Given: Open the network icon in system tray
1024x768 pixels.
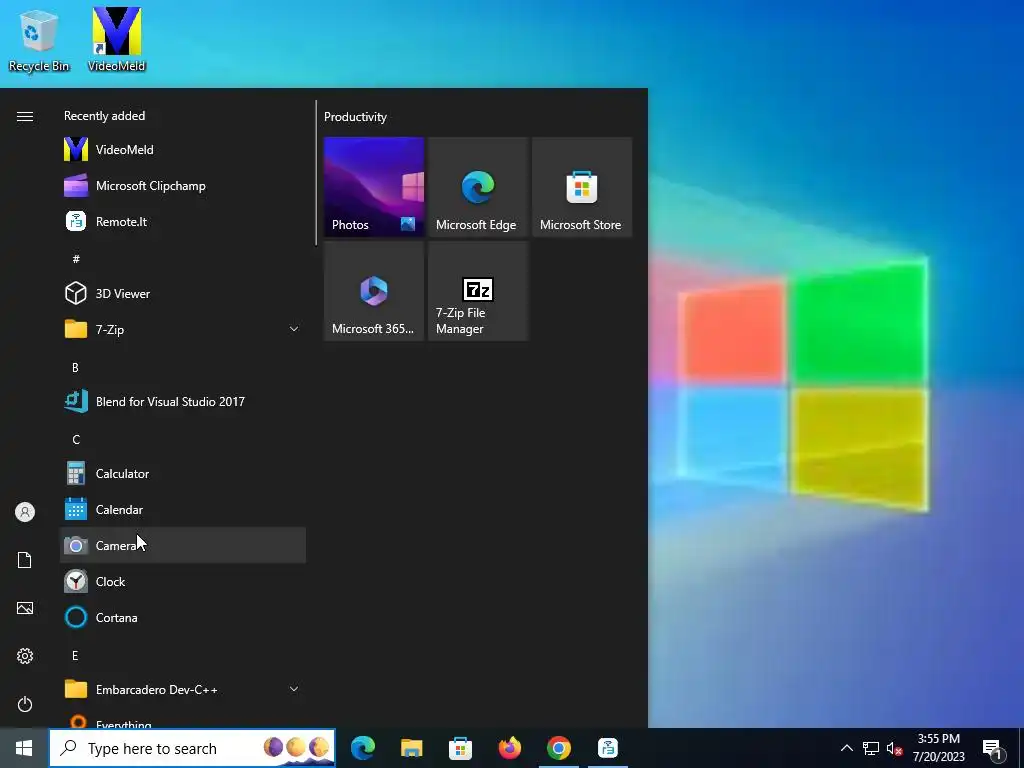Looking at the screenshot, I should click(871, 748).
